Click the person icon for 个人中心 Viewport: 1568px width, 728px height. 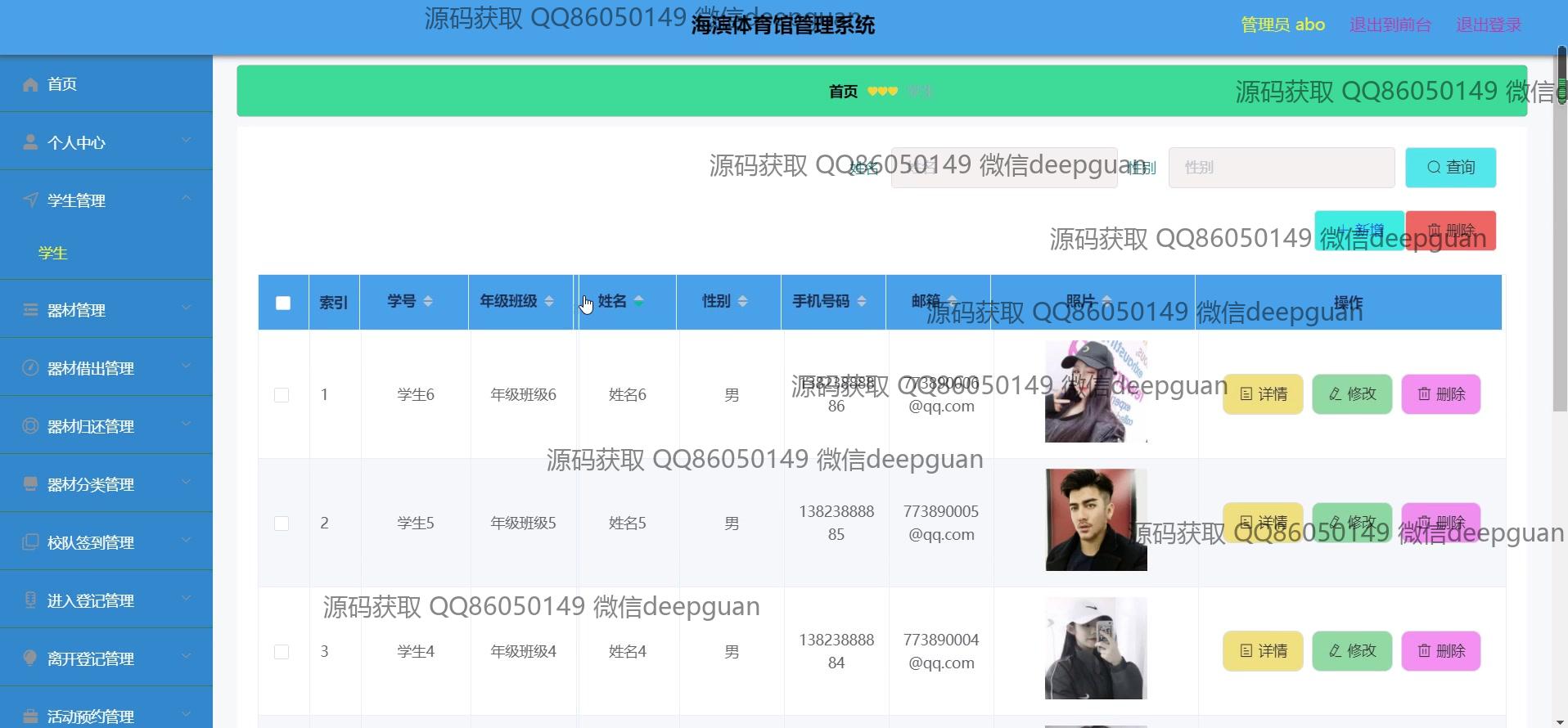30,142
